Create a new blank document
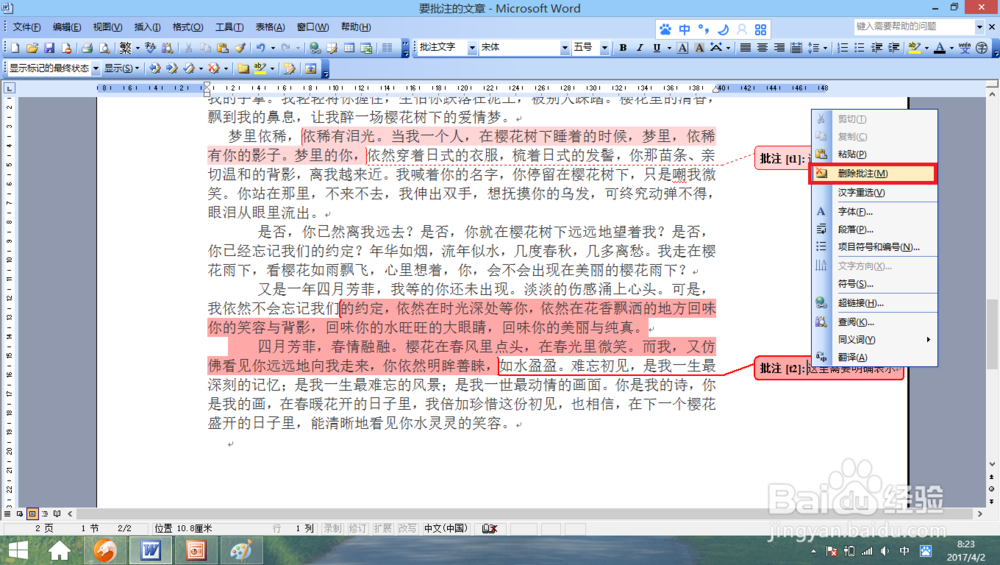The width and height of the screenshot is (1000, 565). pos(15,48)
